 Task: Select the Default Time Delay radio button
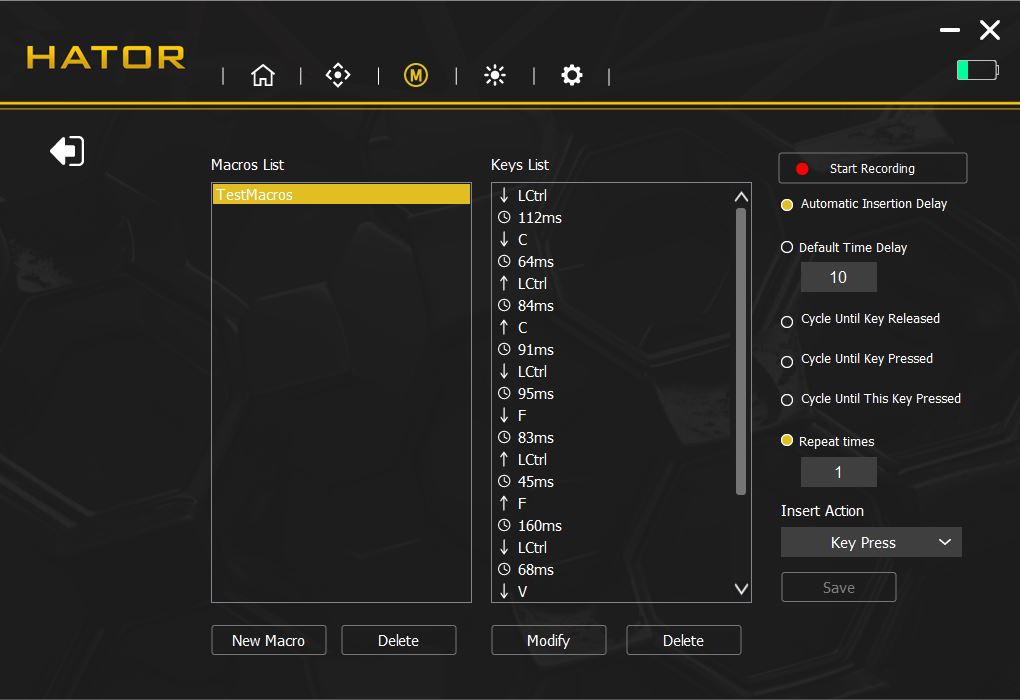(x=786, y=247)
